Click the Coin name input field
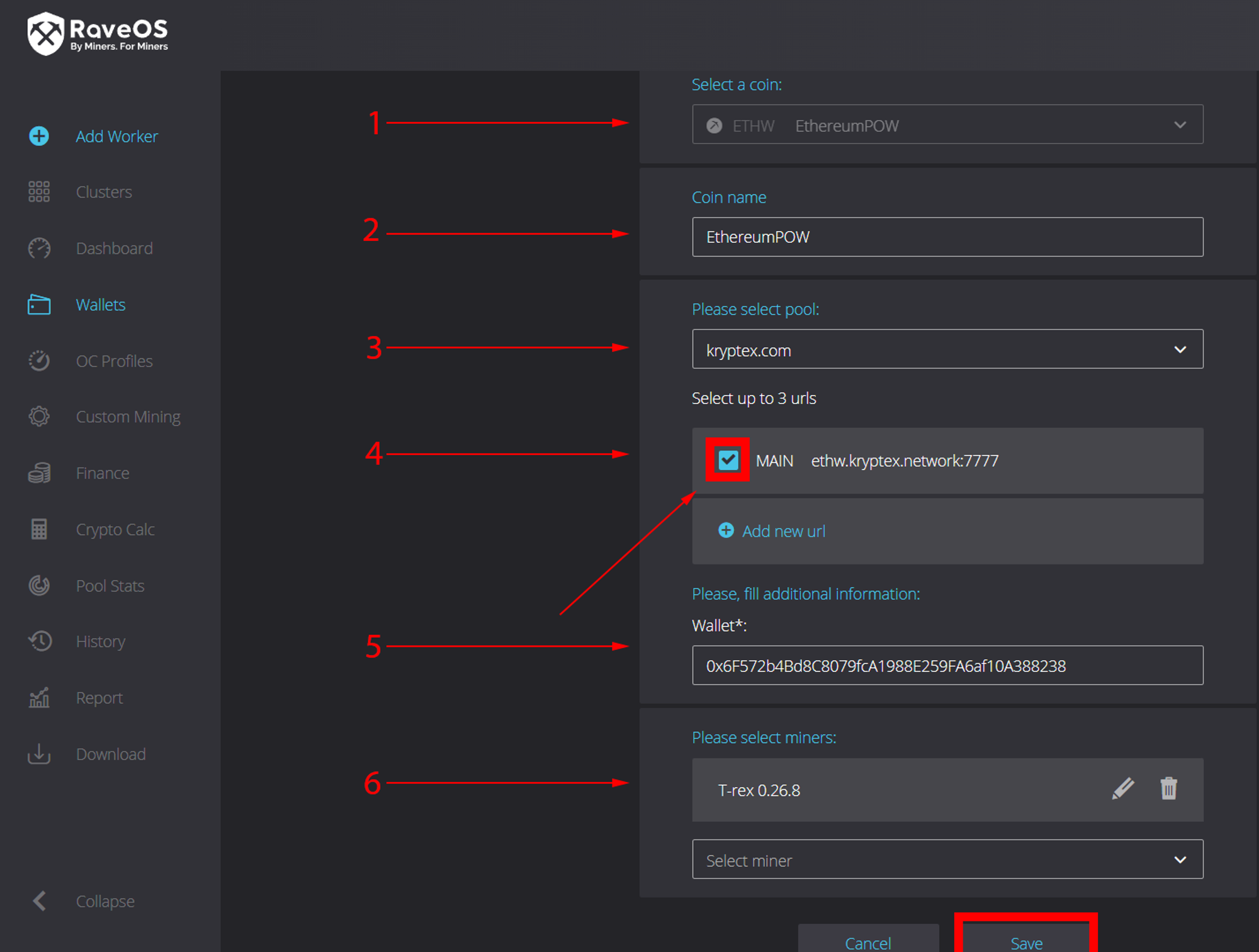The image size is (1259, 952). [x=947, y=237]
